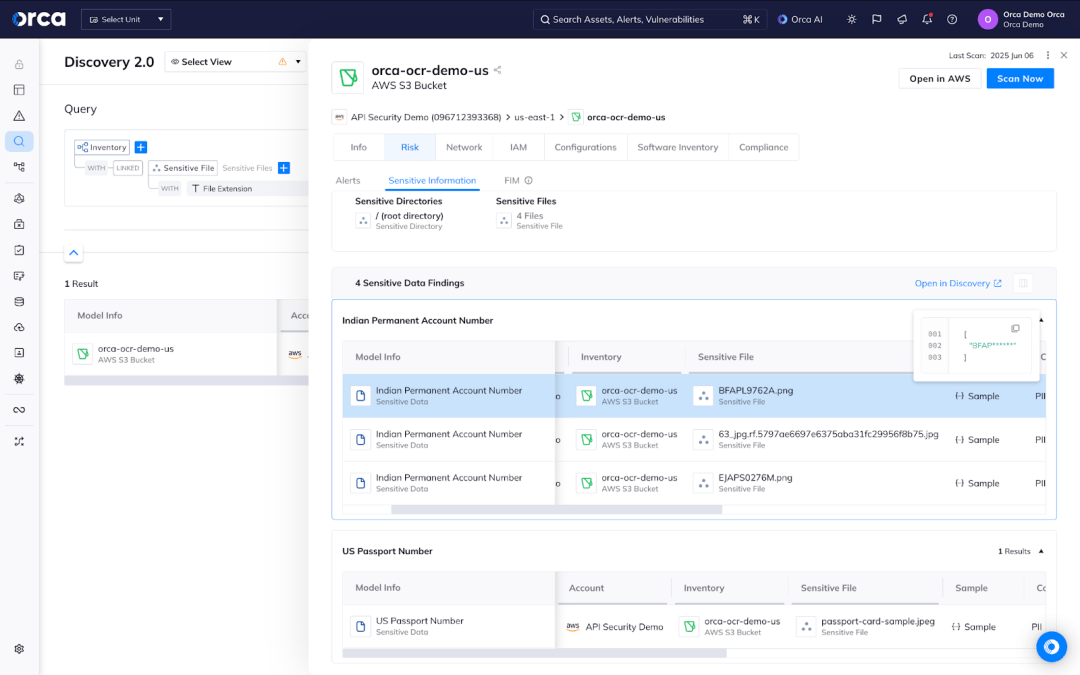Viewport: 1080px width, 675px height.
Task: Click Sample in the passport-card-sample.jpeg row
Action: [x=973, y=627]
